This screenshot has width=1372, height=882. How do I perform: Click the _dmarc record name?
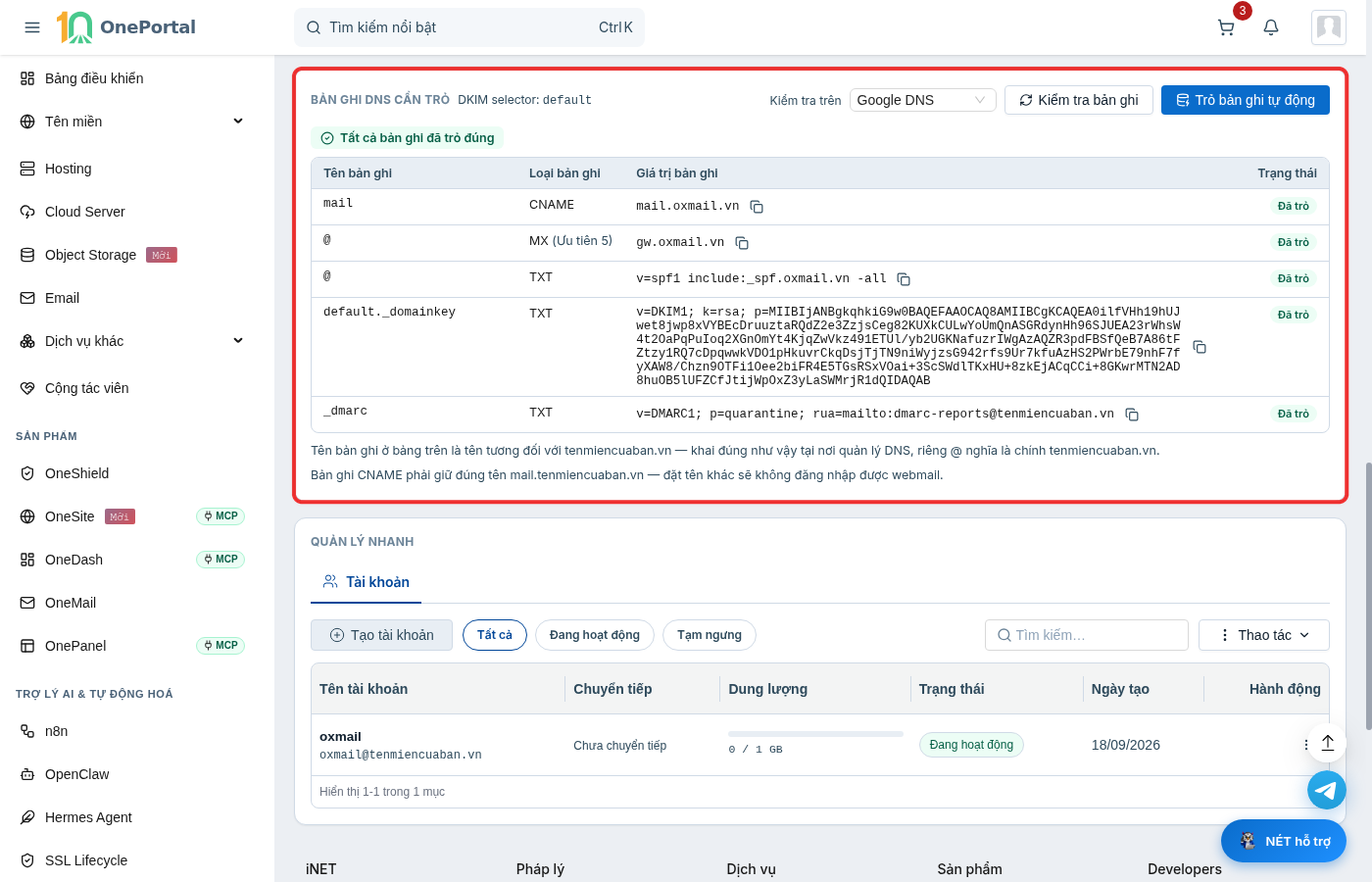click(x=345, y=411)
